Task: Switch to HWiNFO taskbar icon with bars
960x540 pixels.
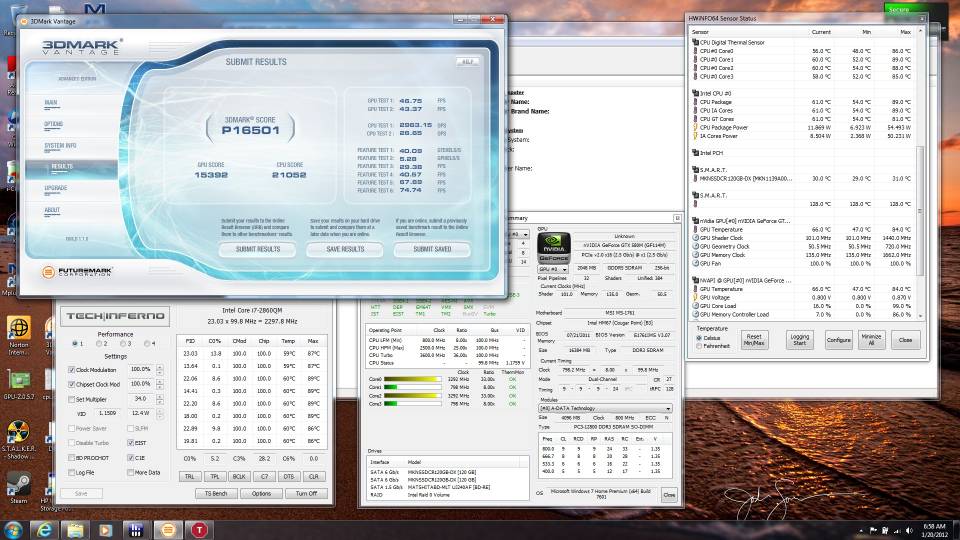Action: [x=137, y=530]
